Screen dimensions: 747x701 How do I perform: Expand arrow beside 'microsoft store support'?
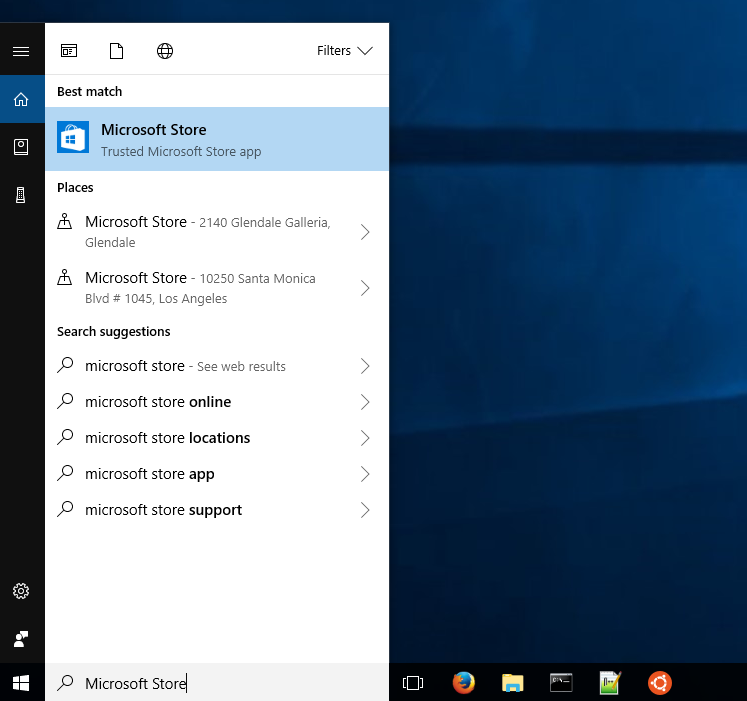pyautogui.click(x=365, y=510)
